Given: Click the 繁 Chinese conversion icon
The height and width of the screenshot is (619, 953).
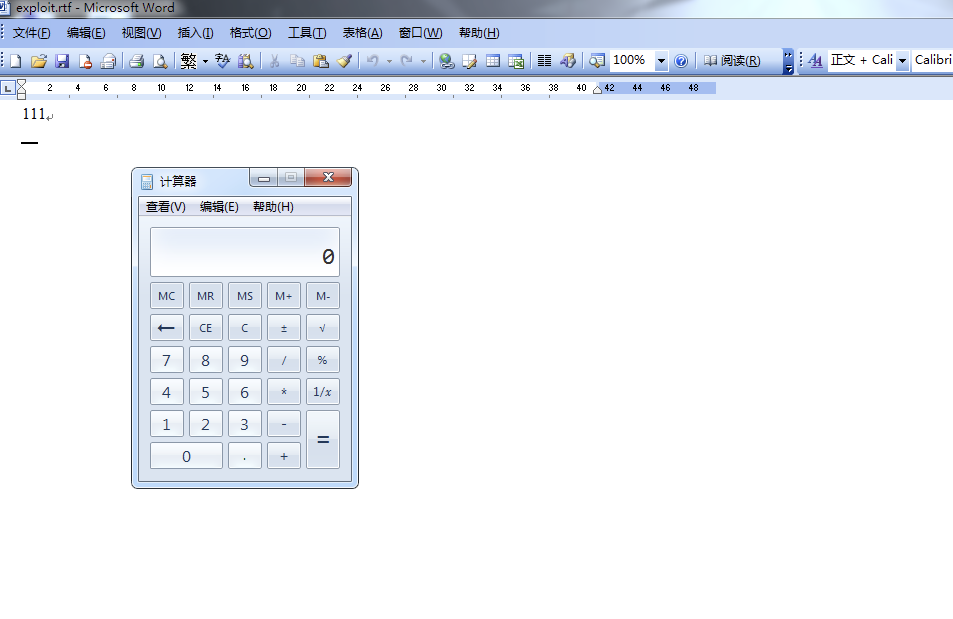Looking at the screenshot, I should [188, 61].
